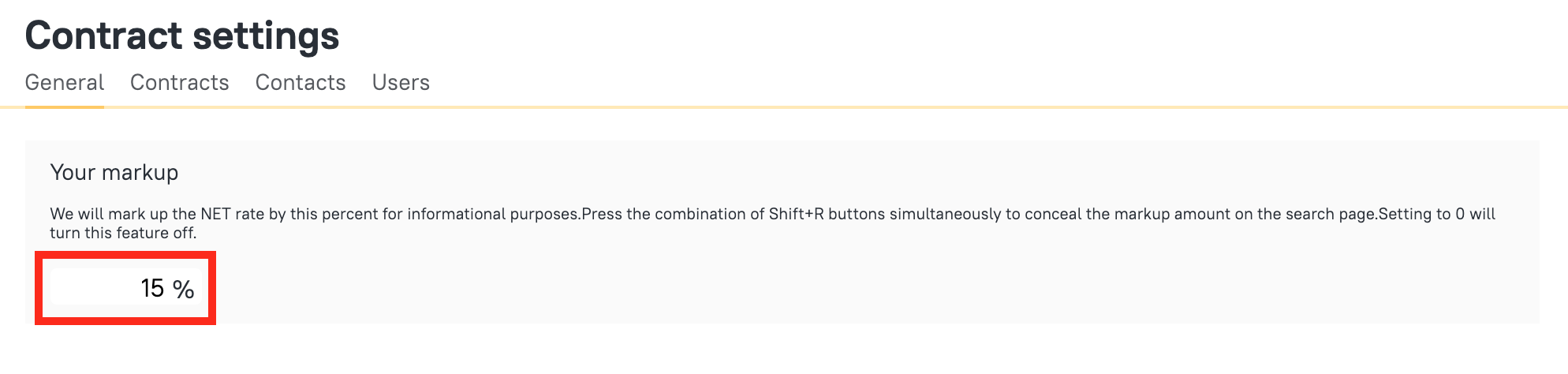Select the Contacts tab
The height and width of the screenshot is (374, 1568).
[301, 83]
